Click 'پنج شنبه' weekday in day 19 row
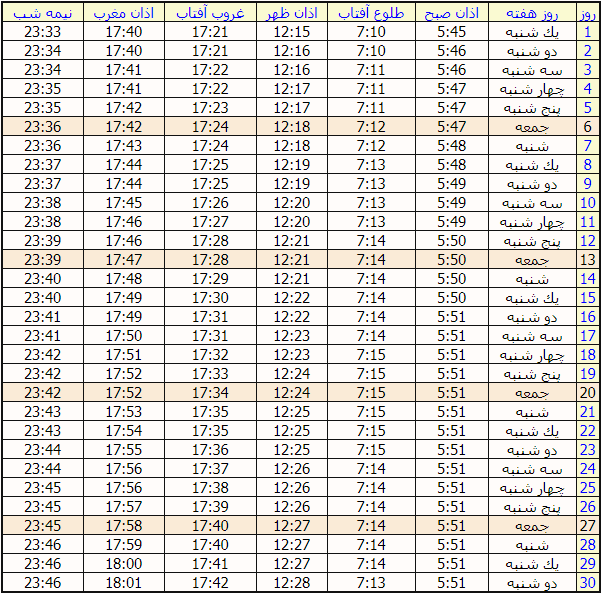Viewport: 601px width, 593px height. click(532, 374)
